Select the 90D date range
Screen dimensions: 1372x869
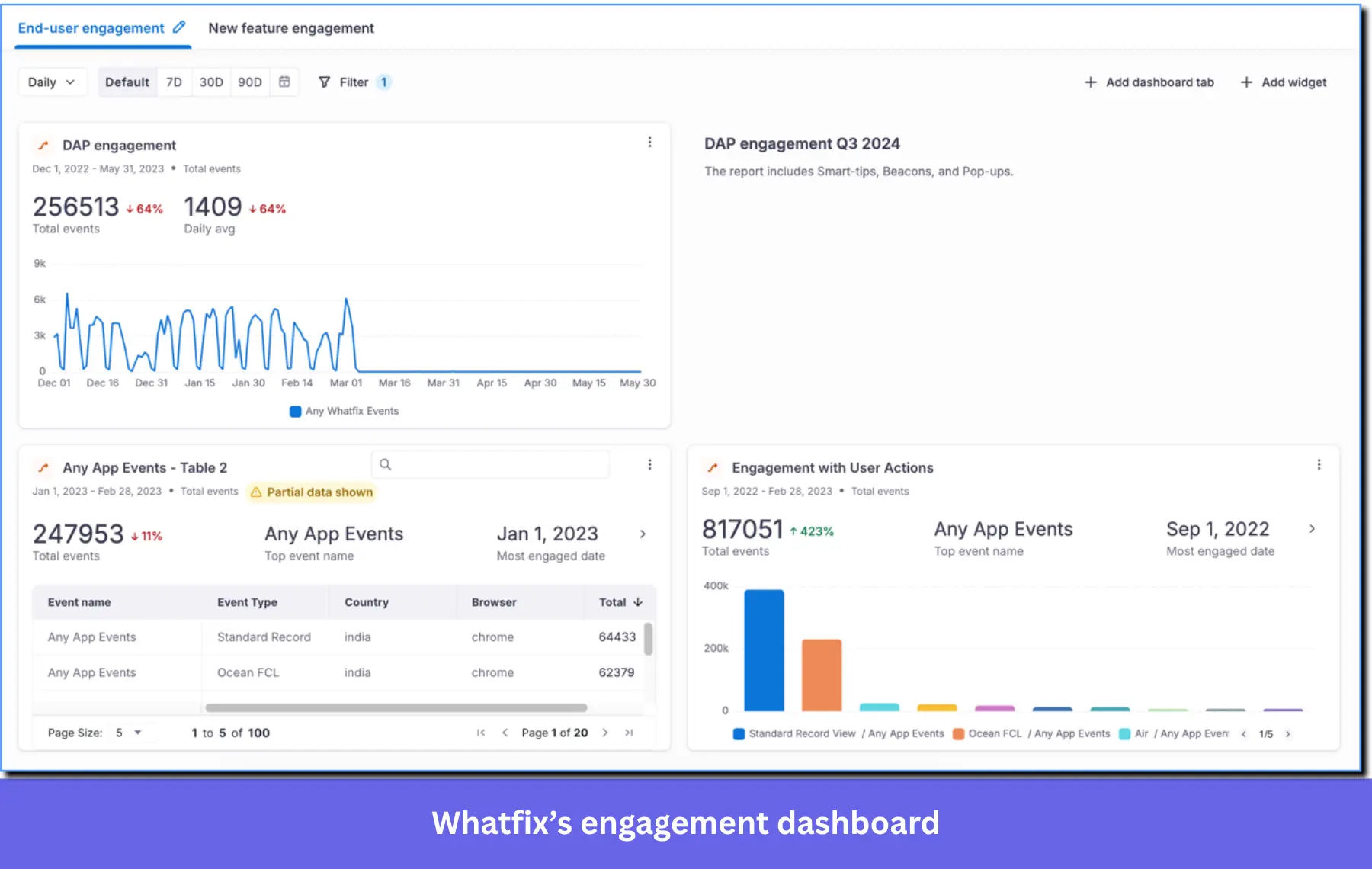point(250,82)
